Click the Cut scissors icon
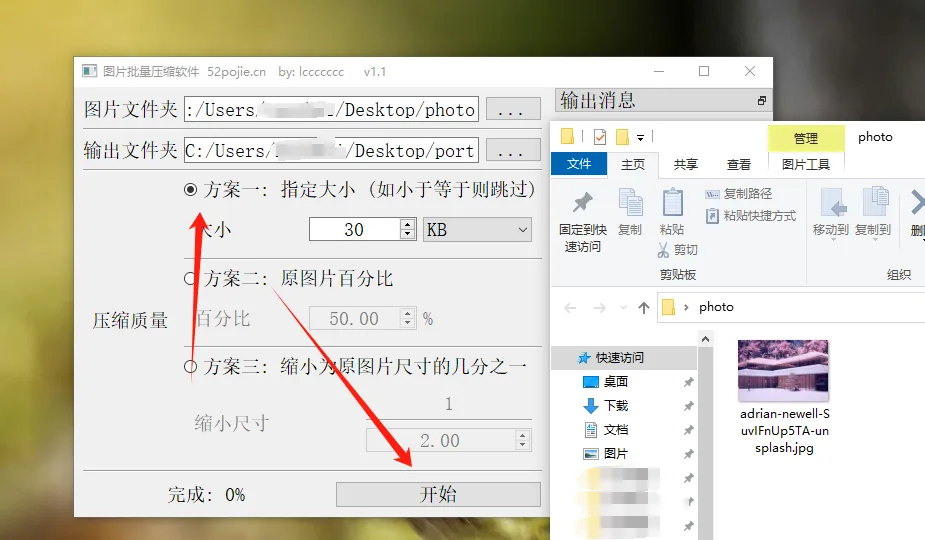Image resolution: width=925 pixels, height=540 pixels. (663, 250)
